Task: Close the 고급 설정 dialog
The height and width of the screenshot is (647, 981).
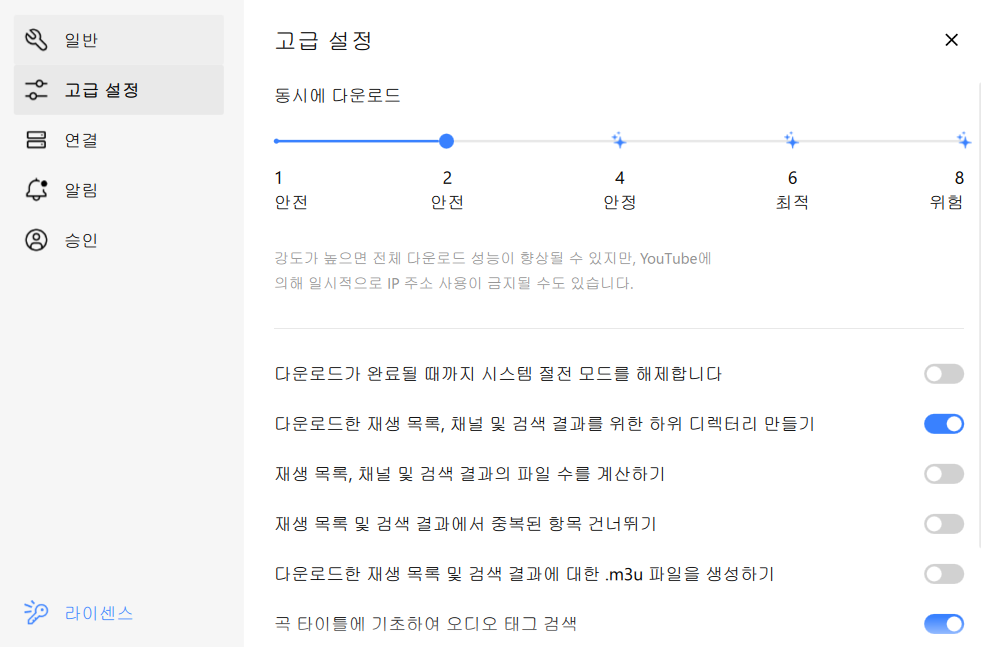Action: pyautogui.click(x=951, y=40)
